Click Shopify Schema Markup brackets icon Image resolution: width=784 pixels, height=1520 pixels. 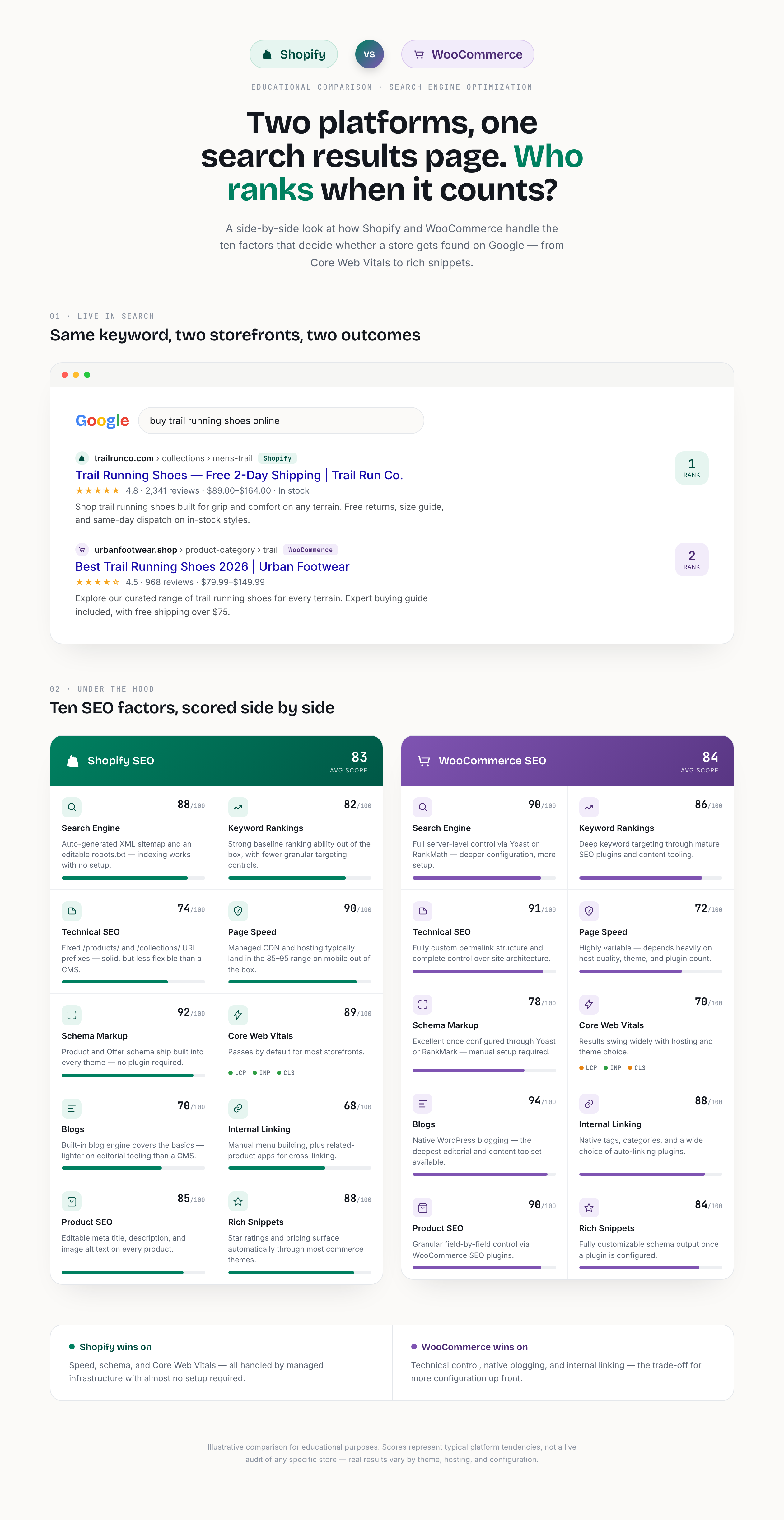coord(71,1015)
